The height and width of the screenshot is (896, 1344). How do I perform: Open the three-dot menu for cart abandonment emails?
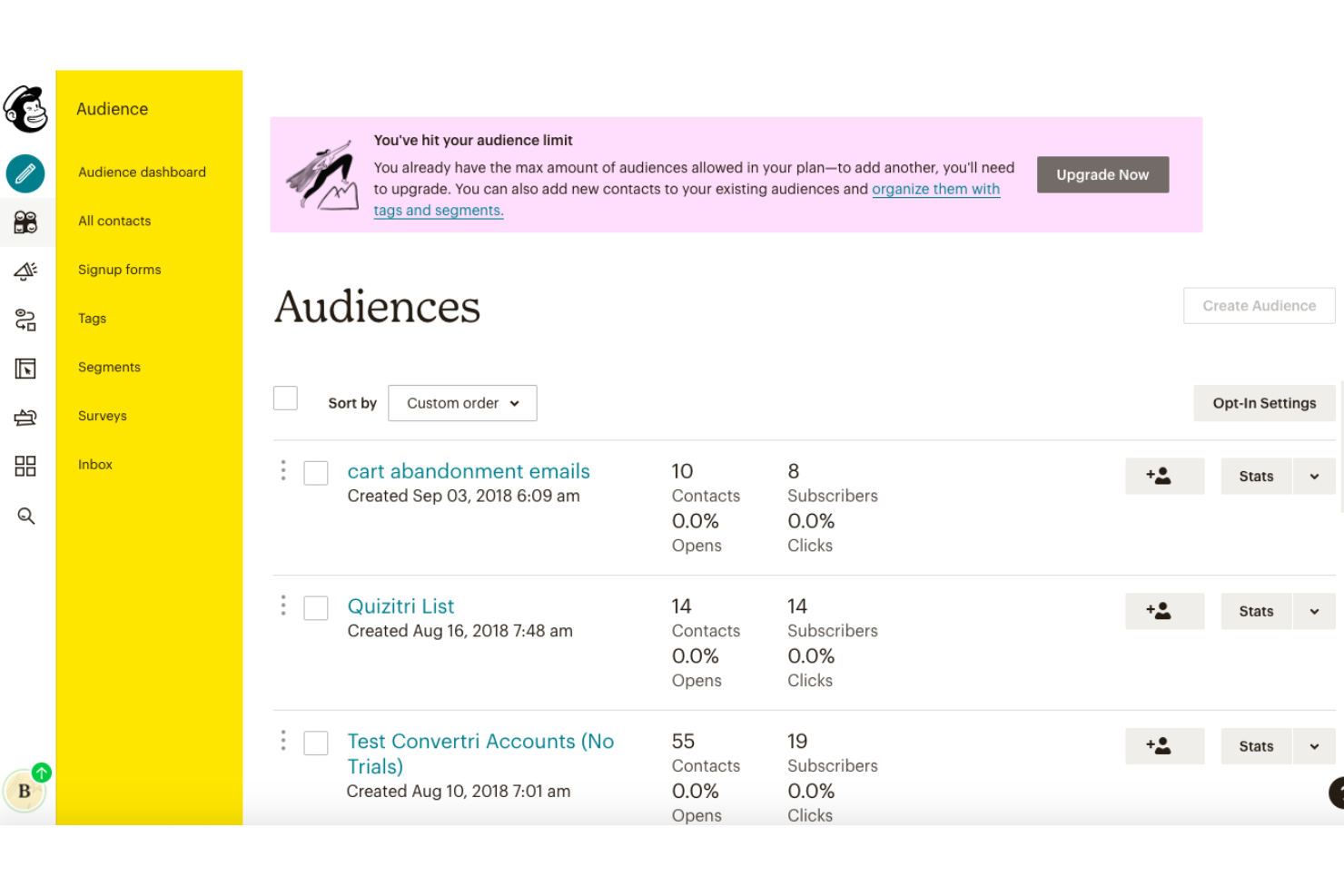(x=282, y=471)
